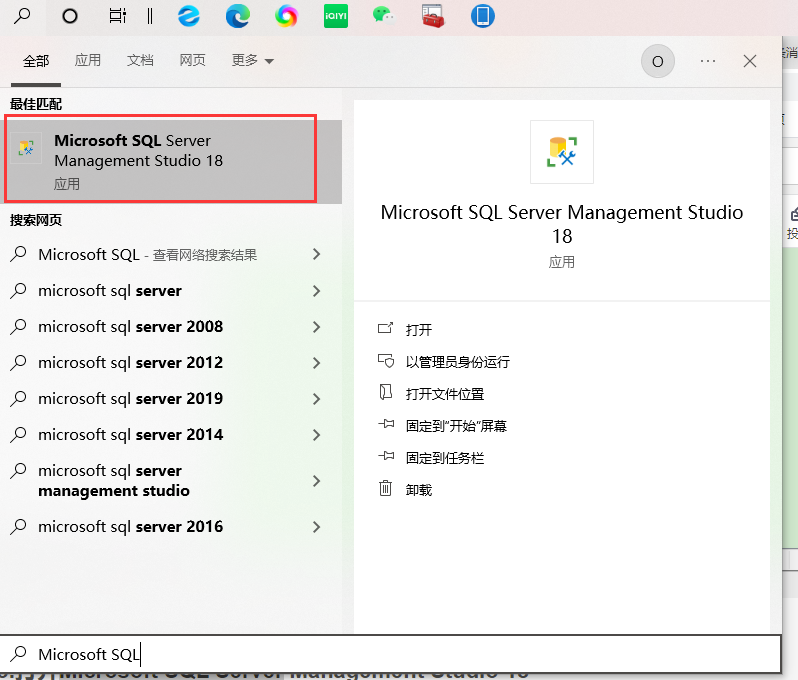This screenshot has height=680, width=798.
Task: Click the magnifier icon beside 'microsoft sql server 2019'
Action: click(x=18, y=399)
